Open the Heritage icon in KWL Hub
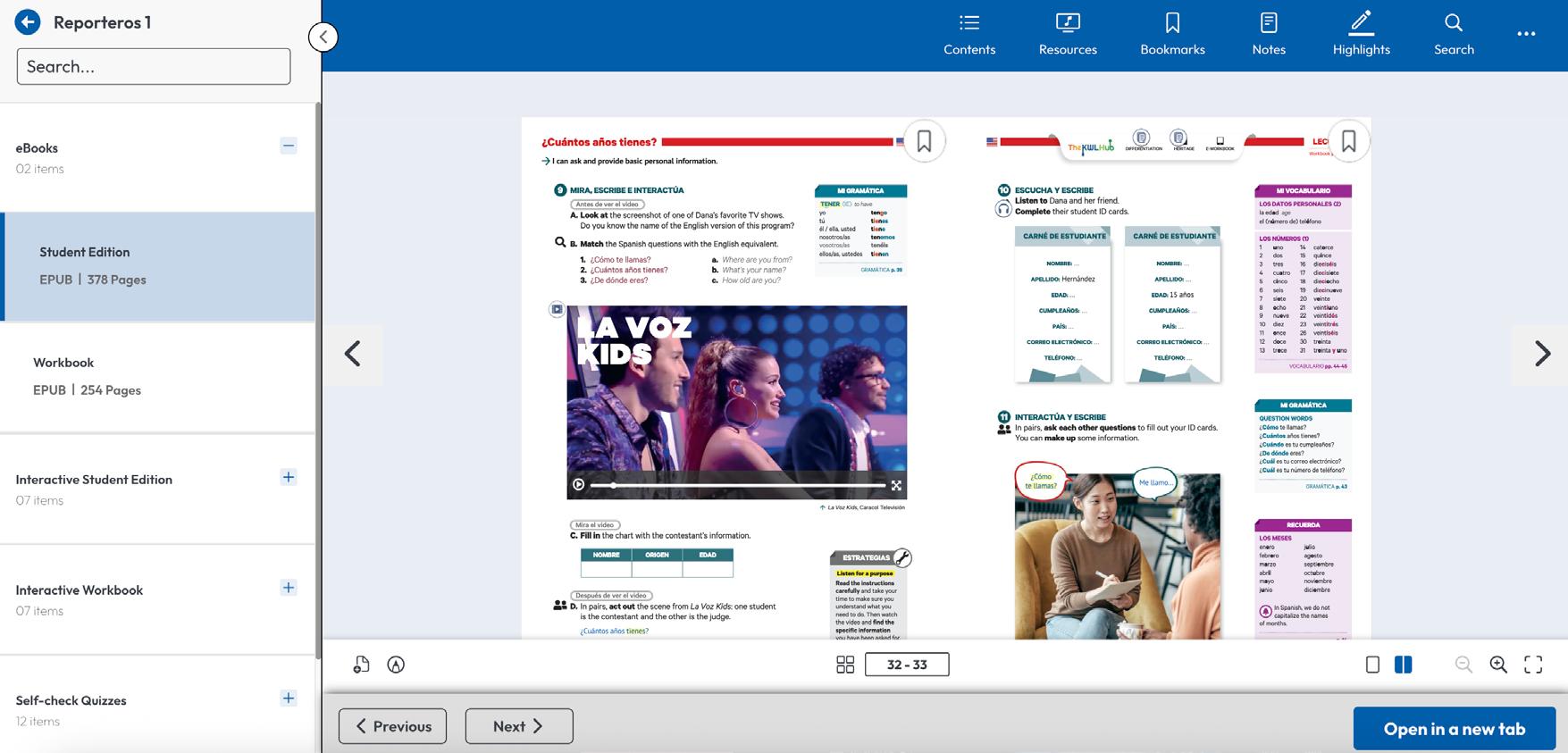 point(1180,140)
